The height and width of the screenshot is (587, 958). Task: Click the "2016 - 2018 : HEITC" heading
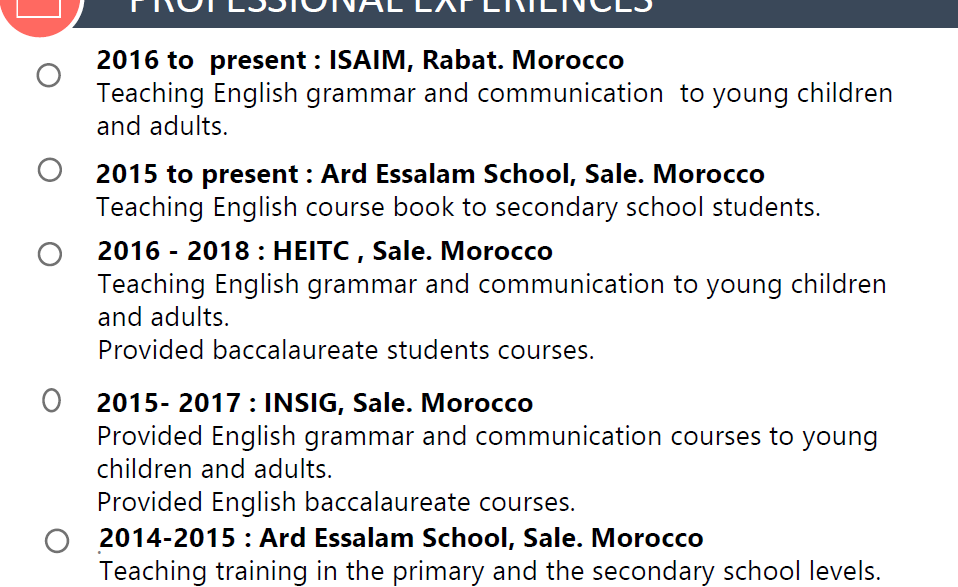pos(325,250)
